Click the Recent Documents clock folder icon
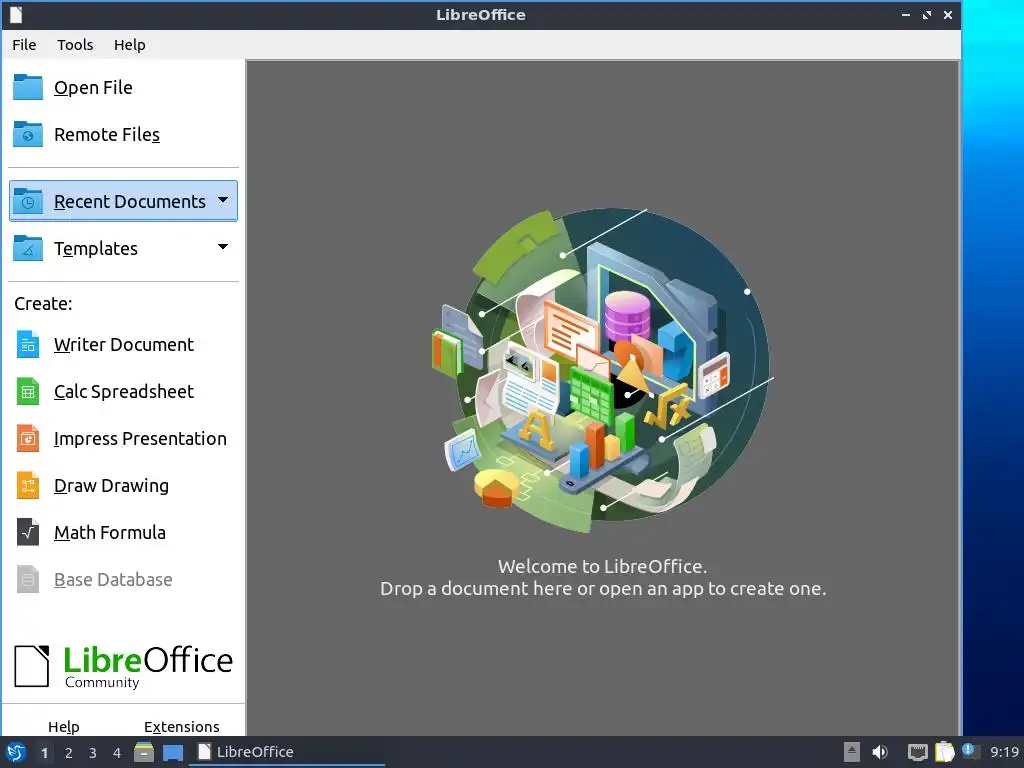 pyautogui.click(x=28, y=201)
